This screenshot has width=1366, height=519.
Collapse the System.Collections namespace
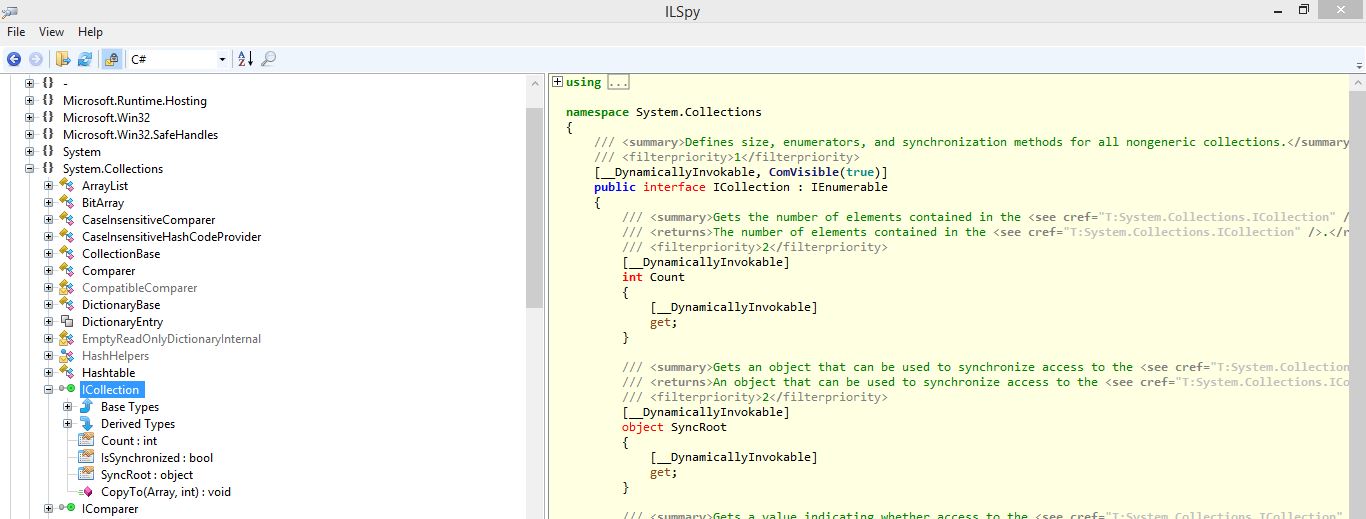pyautogui.click(x=29, y=168)
